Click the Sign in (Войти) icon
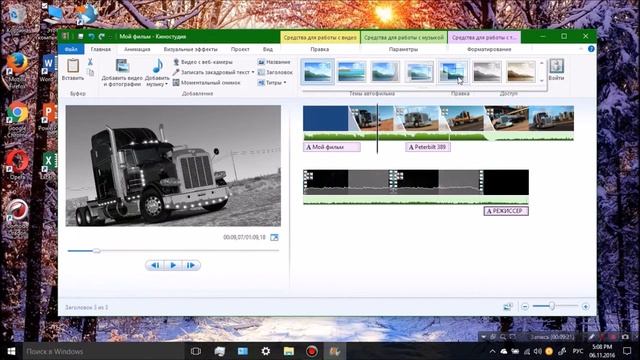 pos(556,66)
